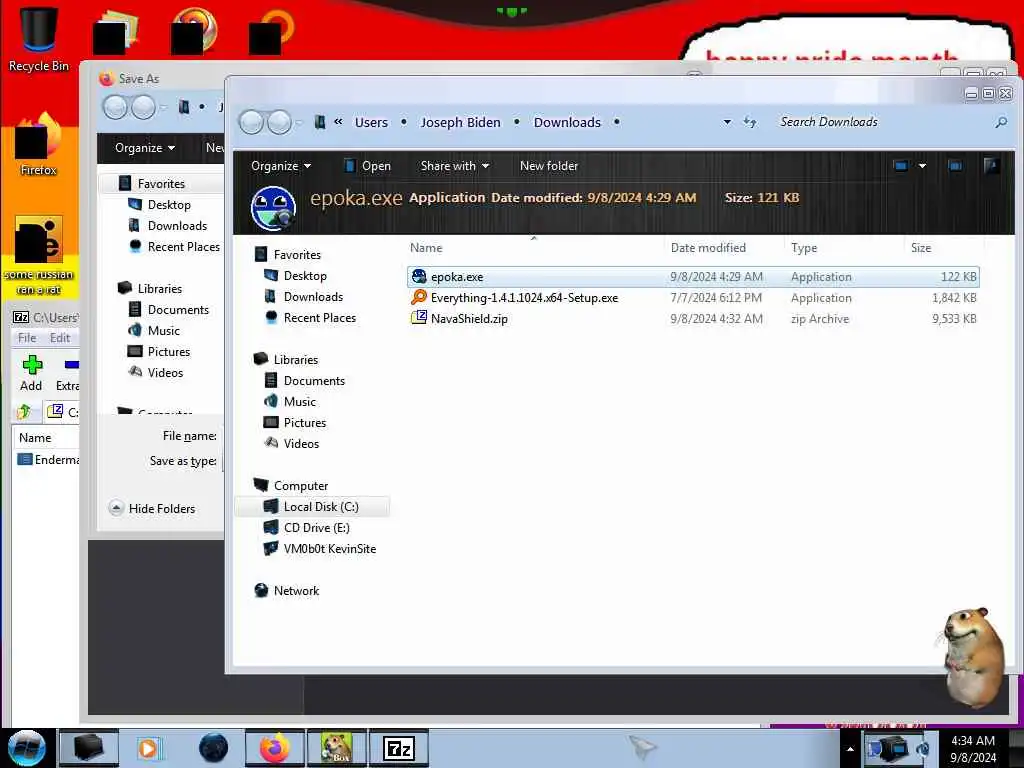Select the Everything setup exe file icon
Screen dimensions: 1024x768
click(x=419, y=298)
